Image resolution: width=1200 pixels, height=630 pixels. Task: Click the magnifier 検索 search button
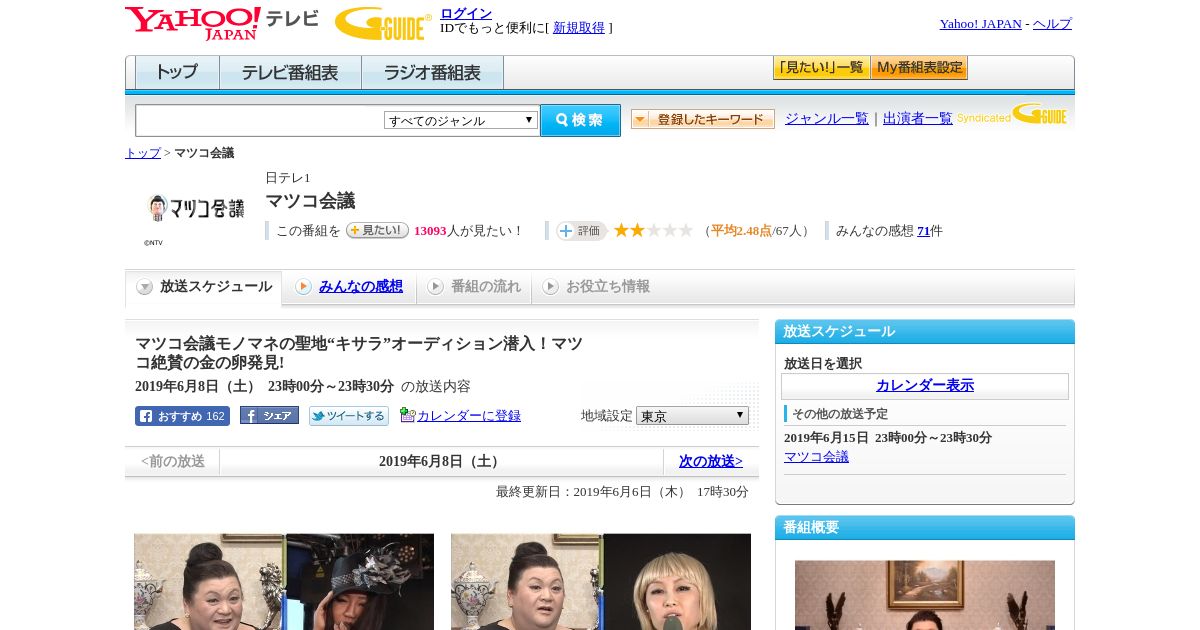pos(580,120)
